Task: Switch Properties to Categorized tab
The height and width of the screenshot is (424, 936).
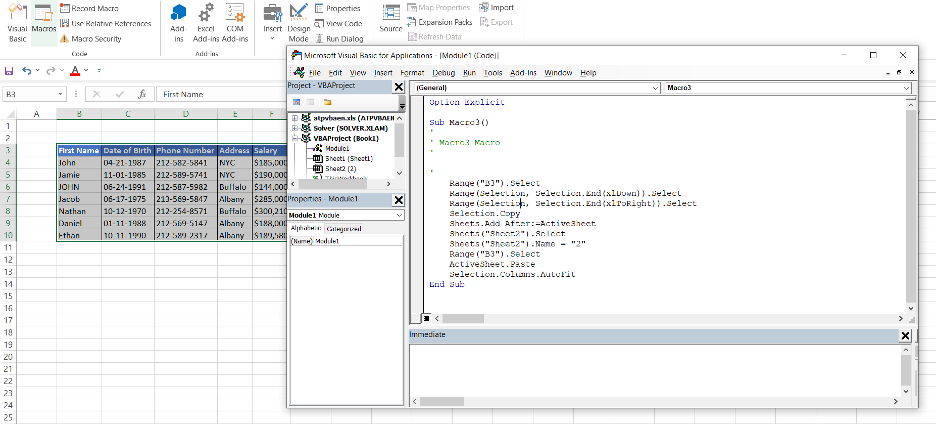Action: pos(345,228)
